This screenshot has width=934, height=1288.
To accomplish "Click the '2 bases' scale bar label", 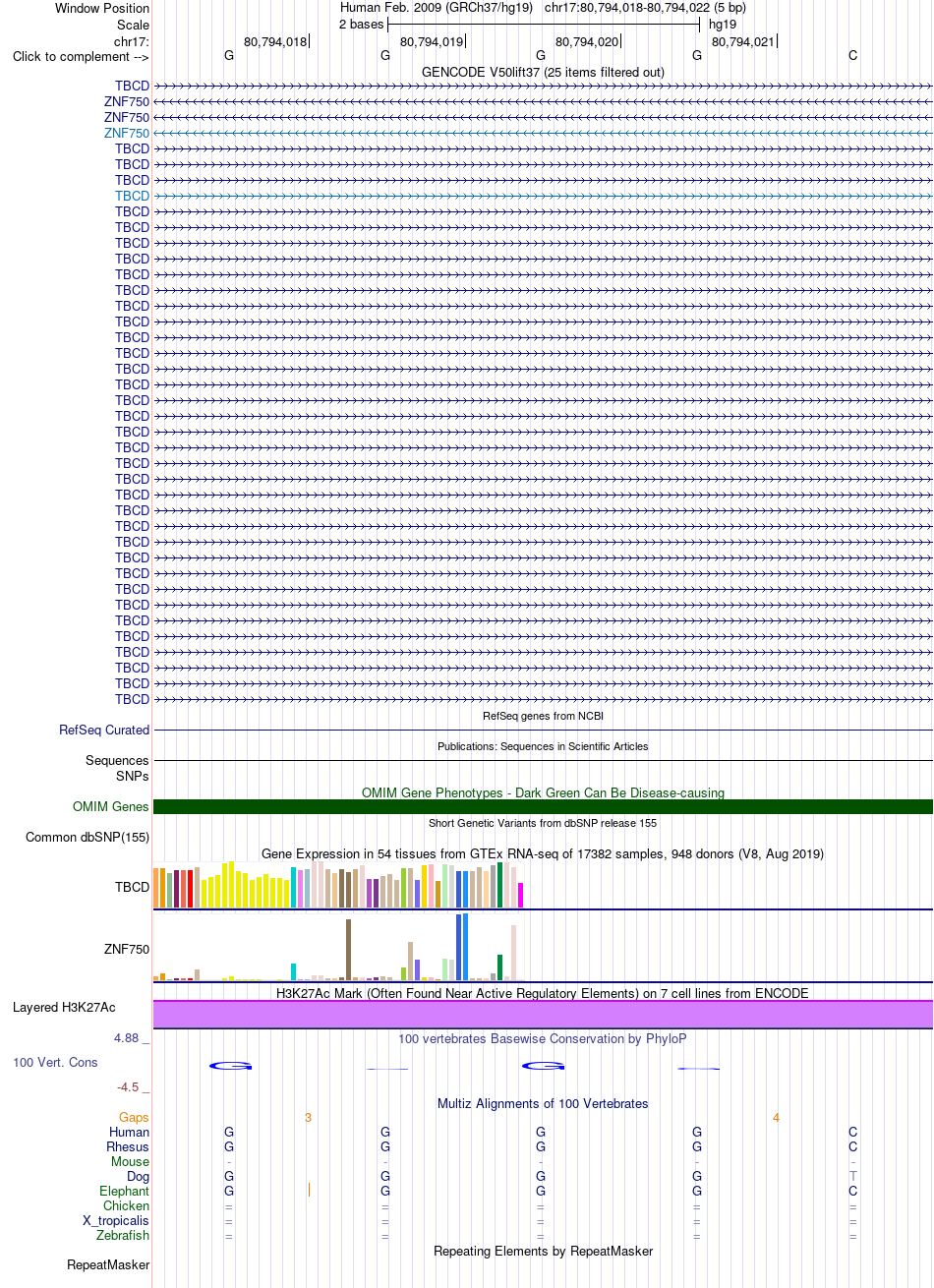I will click(x=361, y=25).
